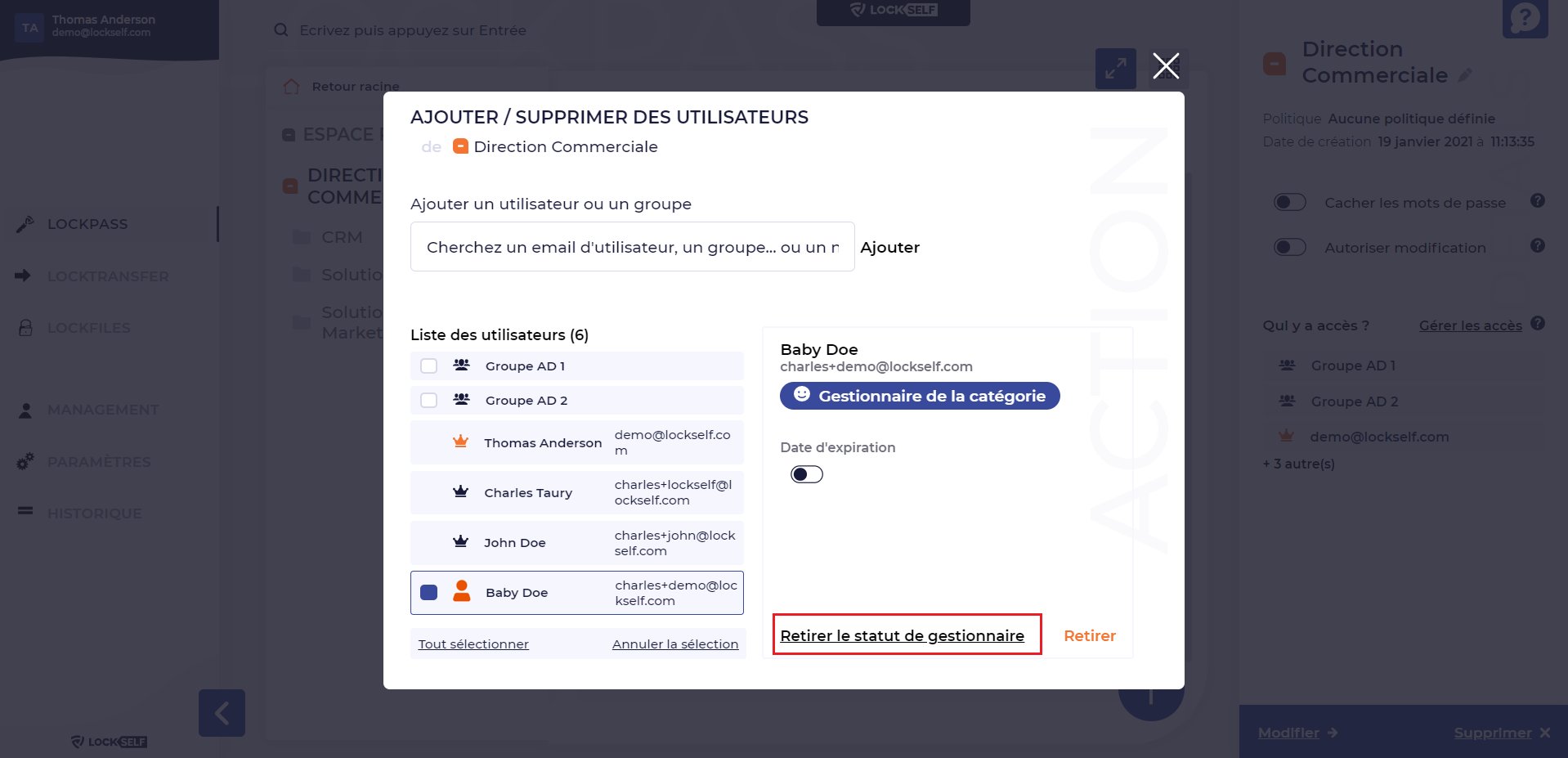Click the back arrow collapse button
Viewport: 1568px width, 758px height.
tap(222, 713)
